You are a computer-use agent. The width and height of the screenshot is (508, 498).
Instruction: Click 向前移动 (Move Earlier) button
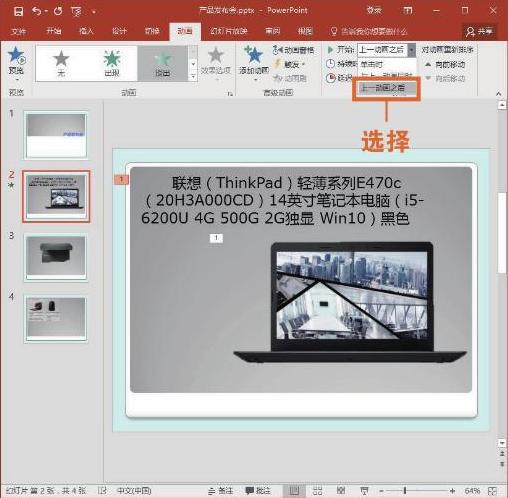445,64
